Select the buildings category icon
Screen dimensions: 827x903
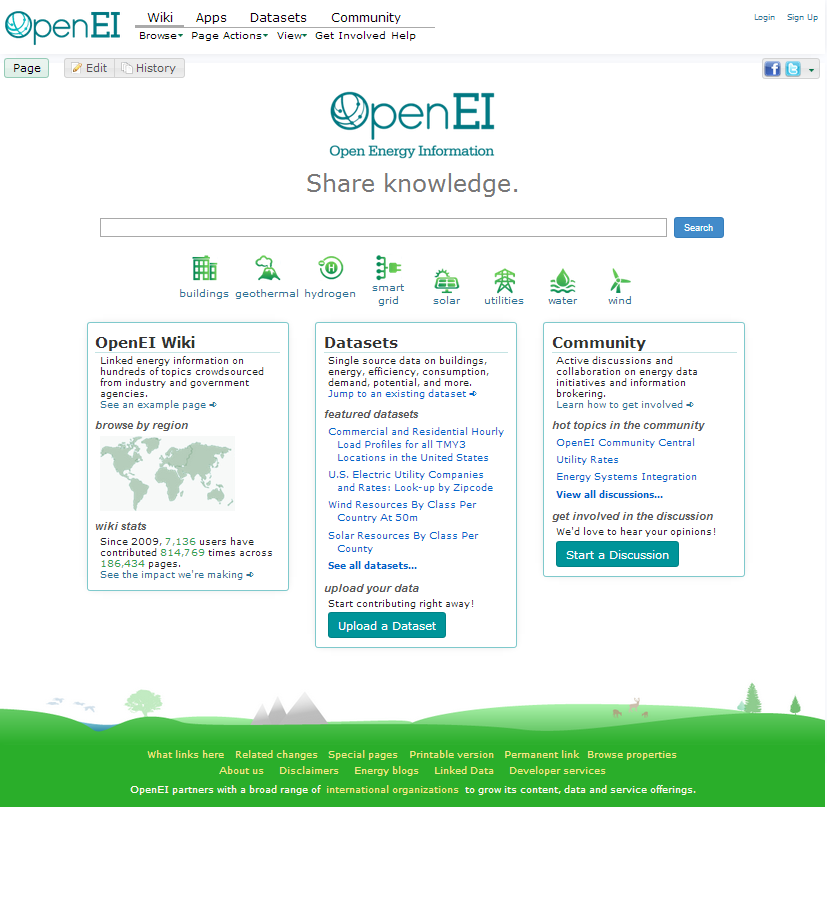[204, 270]
